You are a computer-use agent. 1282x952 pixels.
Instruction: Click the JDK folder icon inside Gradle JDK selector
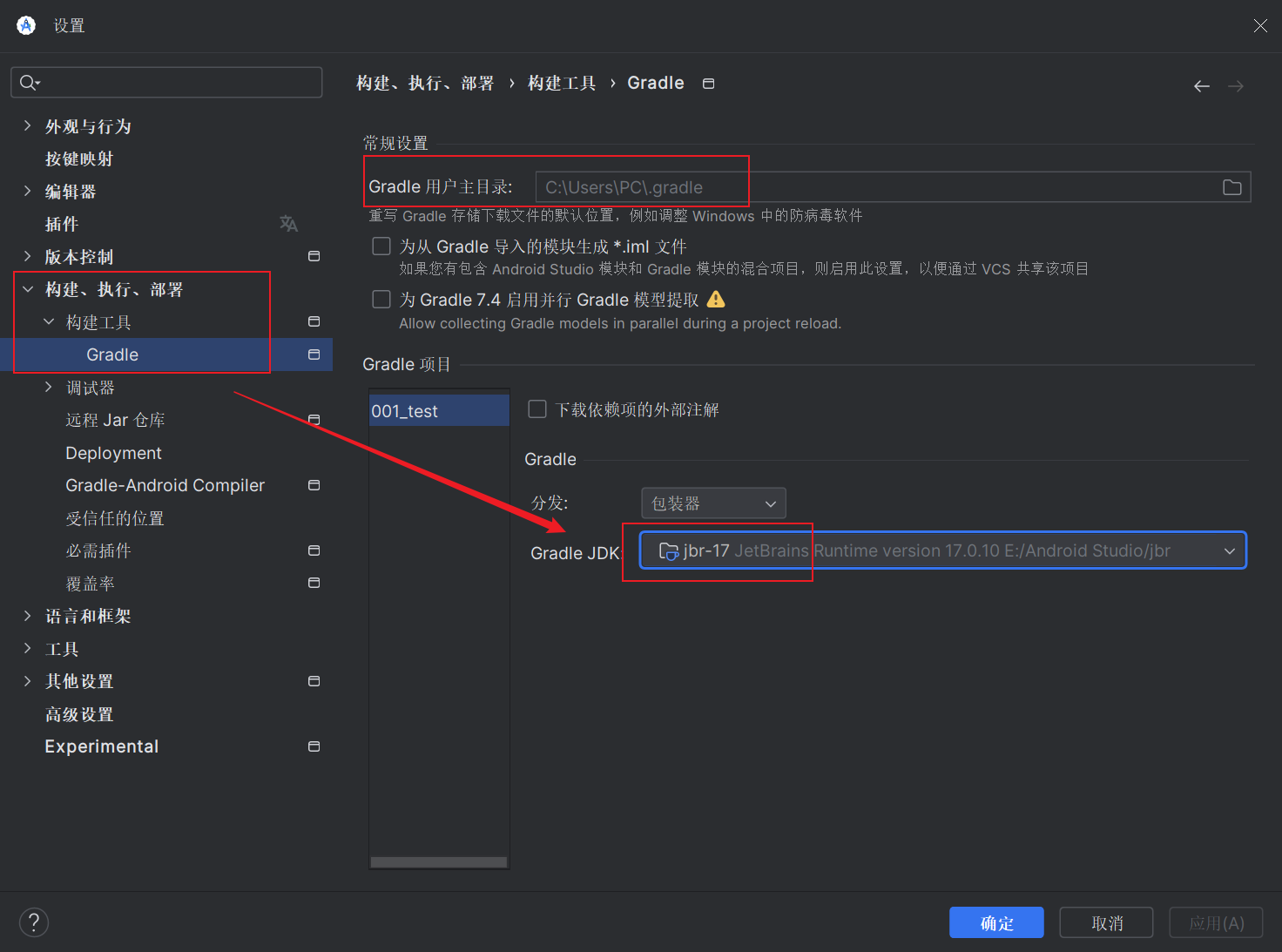point(669,550)
